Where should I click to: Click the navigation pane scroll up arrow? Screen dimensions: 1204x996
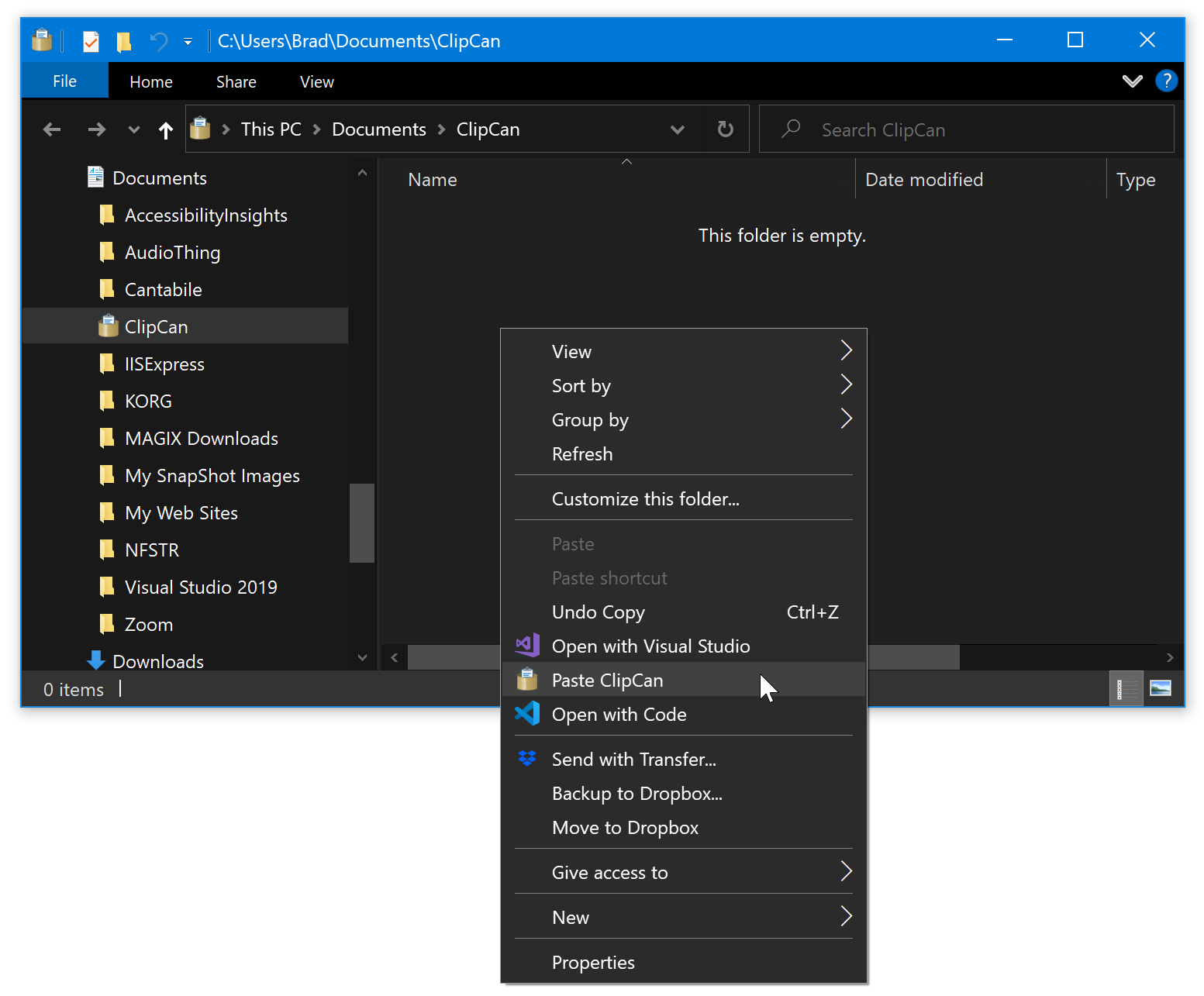[362, 174]
